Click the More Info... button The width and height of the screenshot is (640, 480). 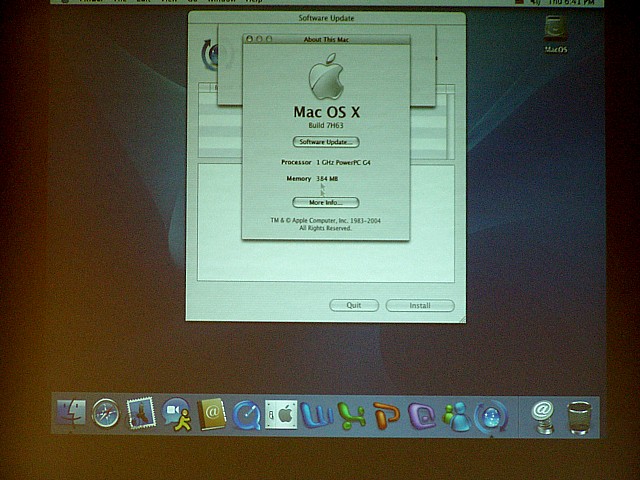pyautogui.click(x=326, y=202)
